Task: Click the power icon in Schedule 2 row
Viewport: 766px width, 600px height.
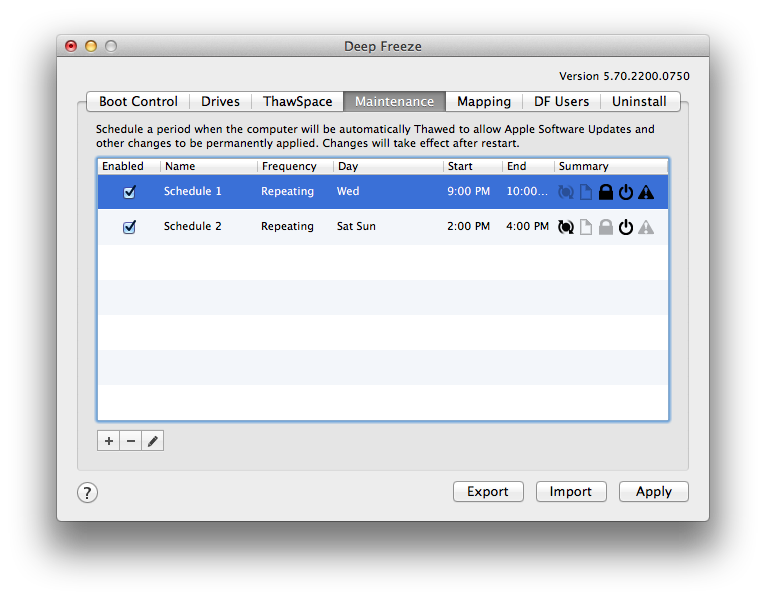Action: 626,227
